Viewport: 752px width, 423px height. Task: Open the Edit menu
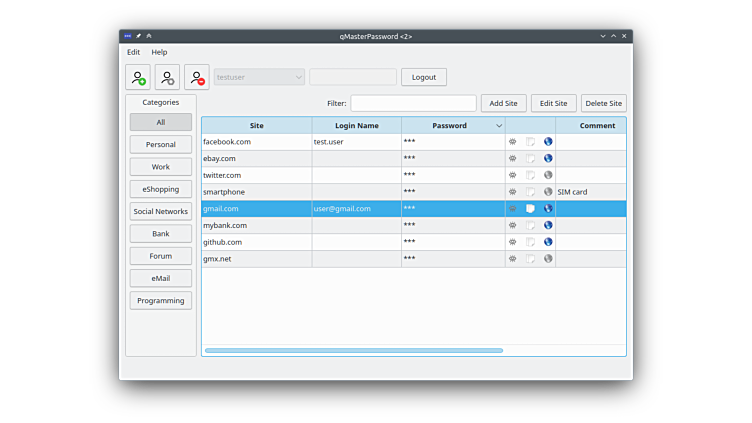(x=133, y=52)
